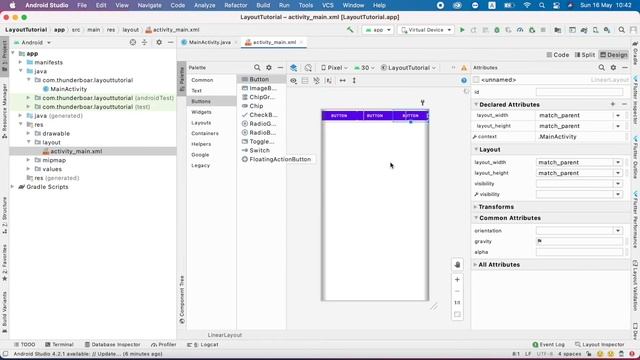Screen dimensions: 640x360
Task: Open the Terminal tool window
Action: [x=60, y=344]
